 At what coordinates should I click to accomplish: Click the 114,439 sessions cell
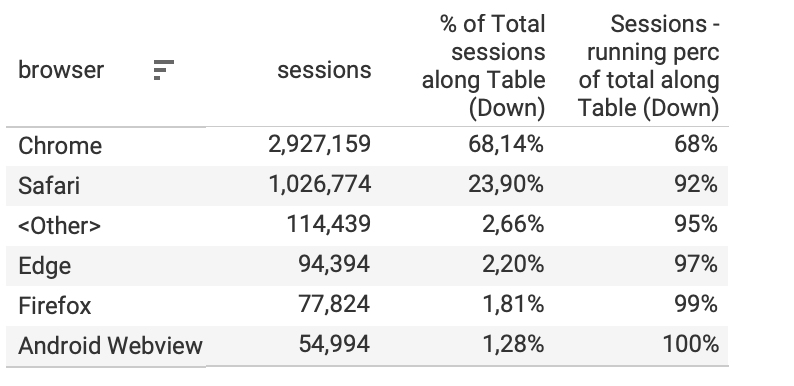tap(329, 224)
